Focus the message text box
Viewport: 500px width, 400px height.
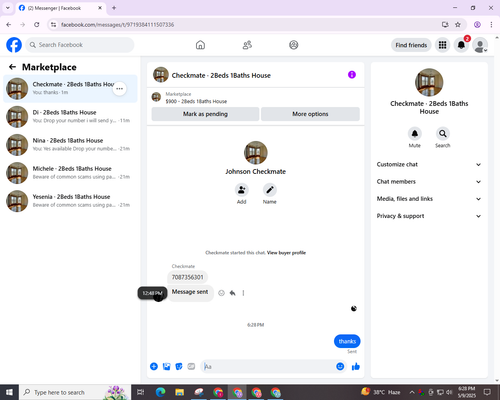[x=268, y=367]
